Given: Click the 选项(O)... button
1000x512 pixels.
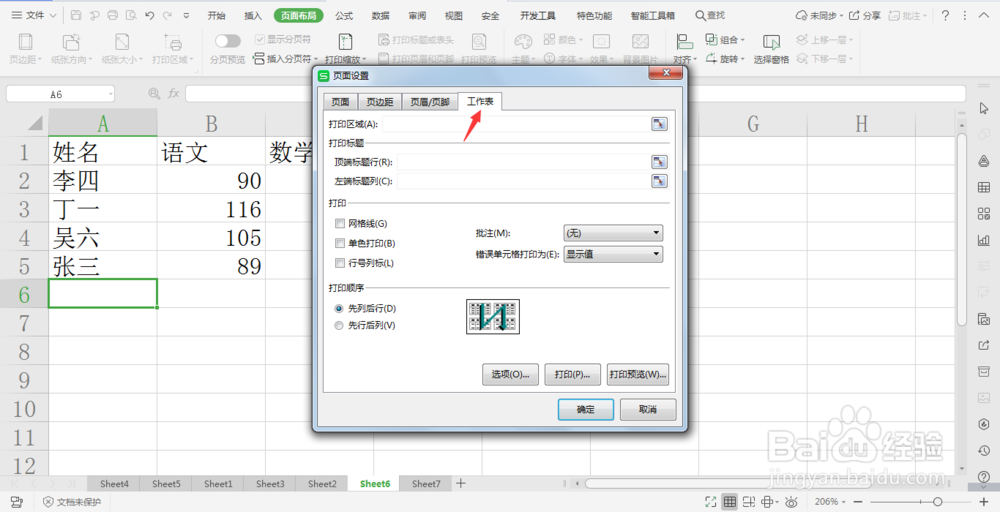Looking at the screenshot, I should (x=510, y=374).
